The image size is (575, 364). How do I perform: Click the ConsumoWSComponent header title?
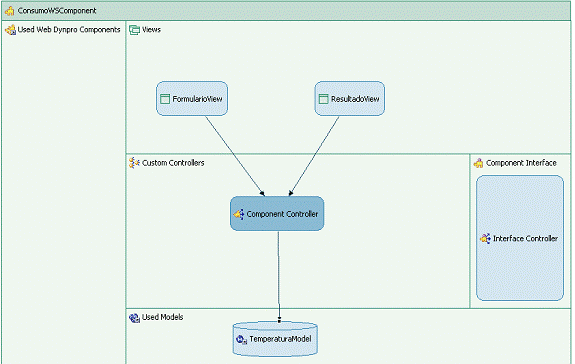click(x=57, y=11)
